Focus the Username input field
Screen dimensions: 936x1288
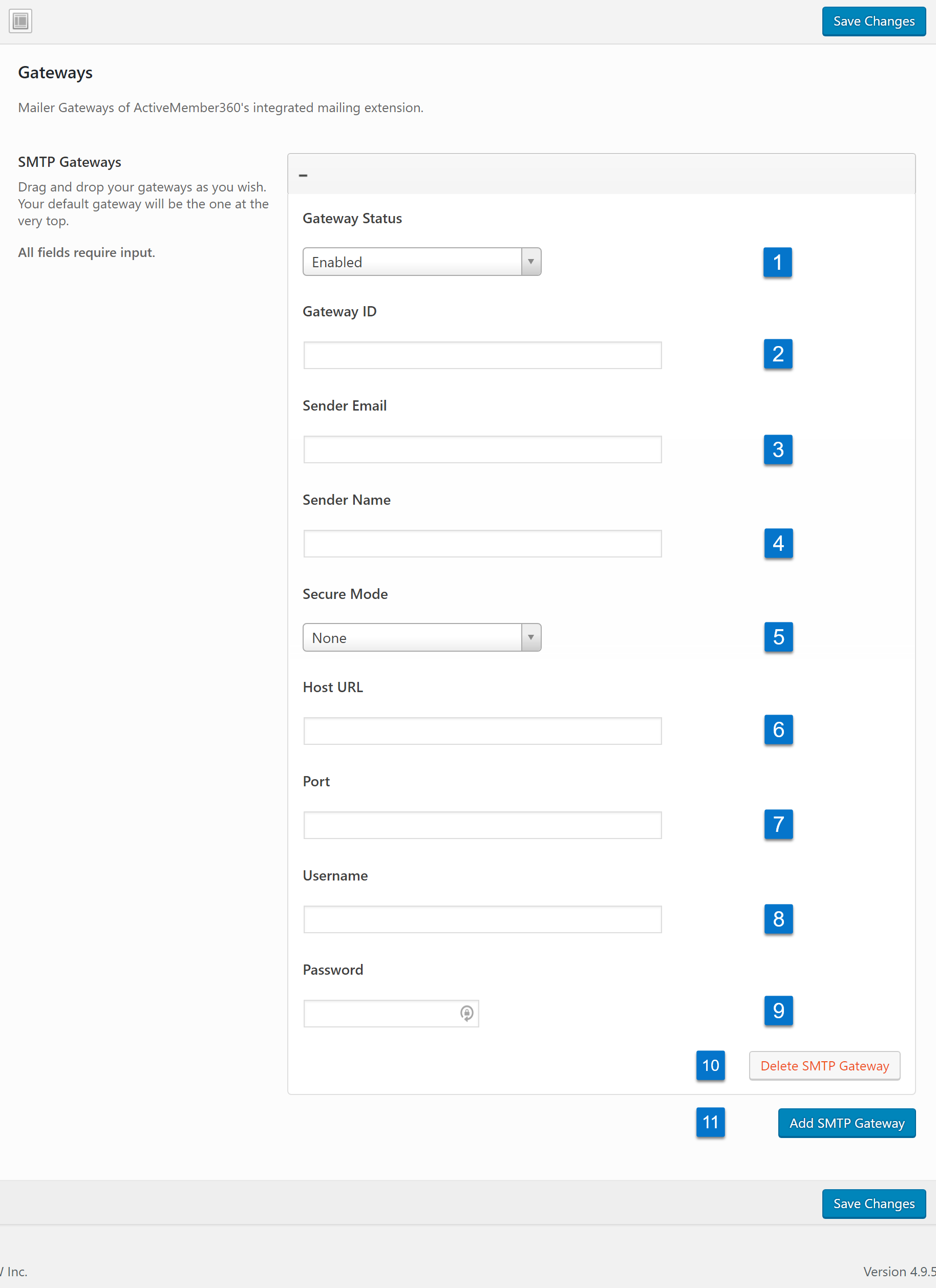[482, 919]
